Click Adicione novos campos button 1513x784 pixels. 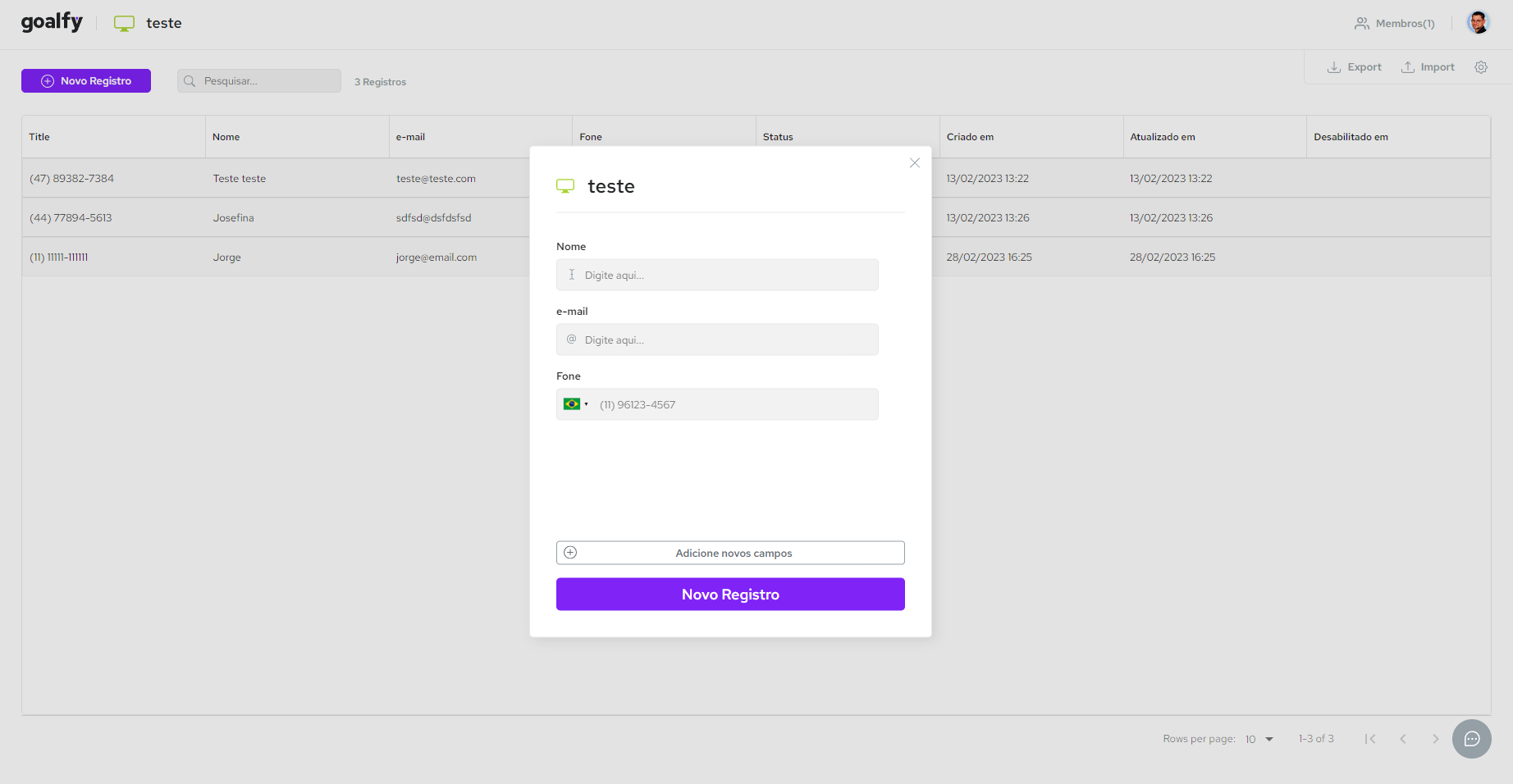730,553
